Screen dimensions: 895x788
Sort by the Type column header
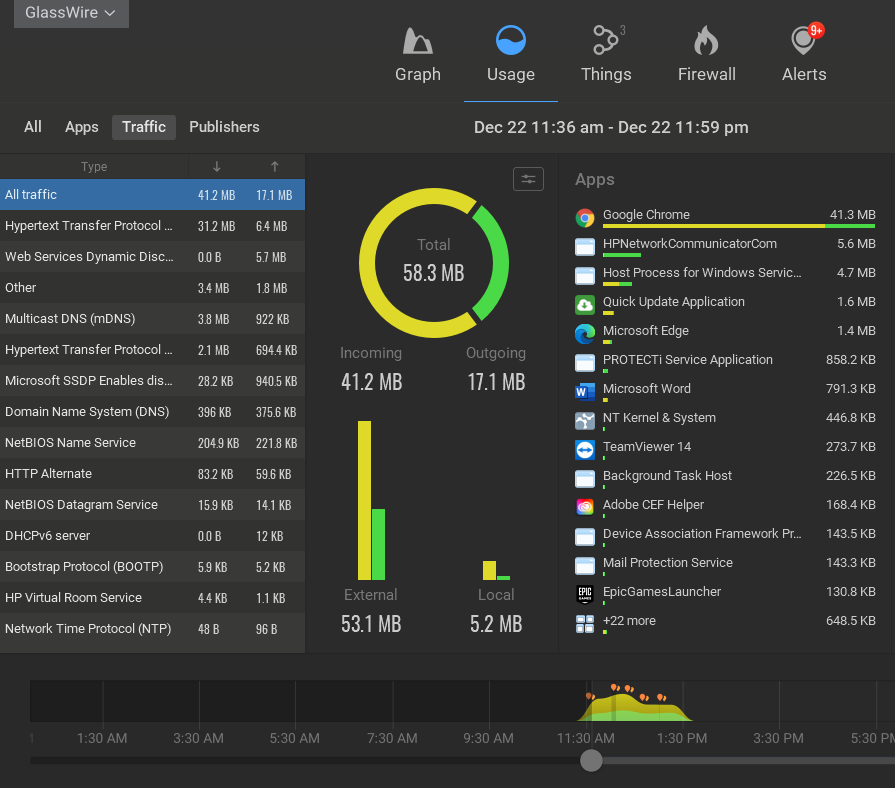point(94,167)
